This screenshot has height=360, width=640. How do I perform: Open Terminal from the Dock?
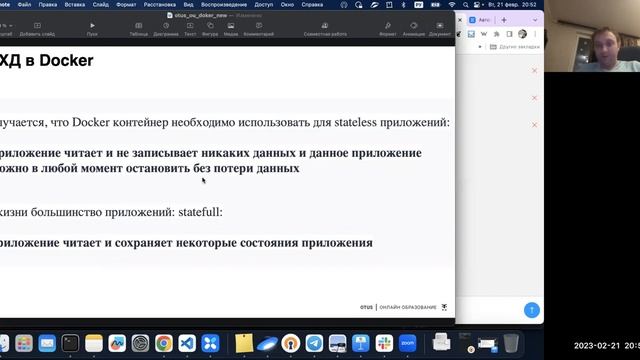coord(70,343)
